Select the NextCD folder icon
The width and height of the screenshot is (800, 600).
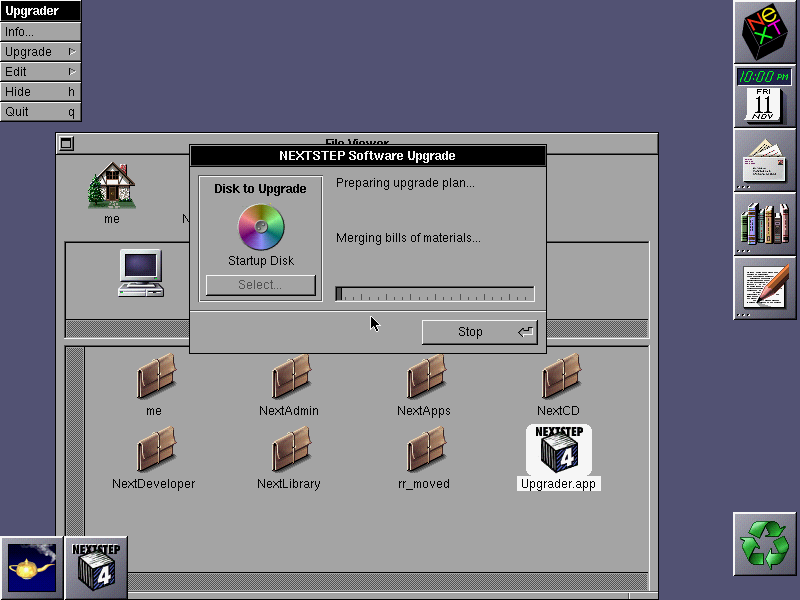560,379
